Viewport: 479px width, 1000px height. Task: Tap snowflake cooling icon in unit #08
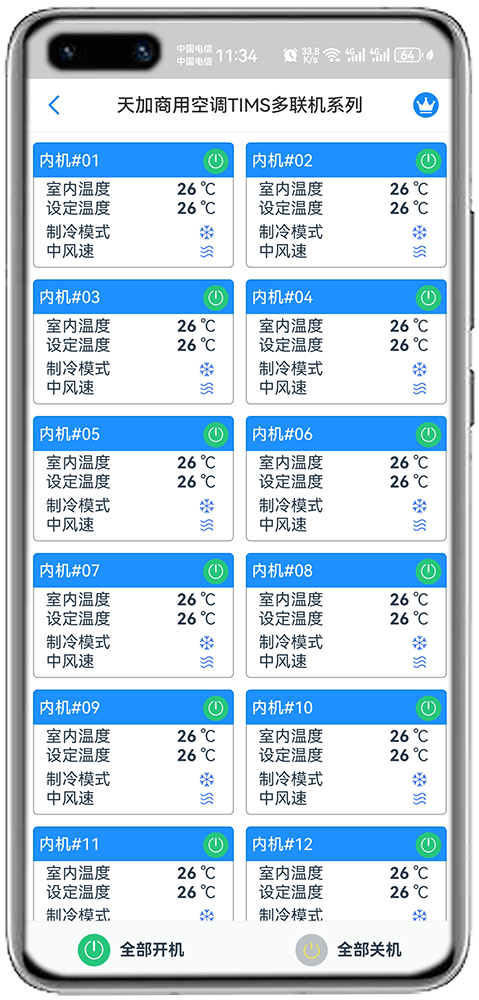(x=419, y=643)
